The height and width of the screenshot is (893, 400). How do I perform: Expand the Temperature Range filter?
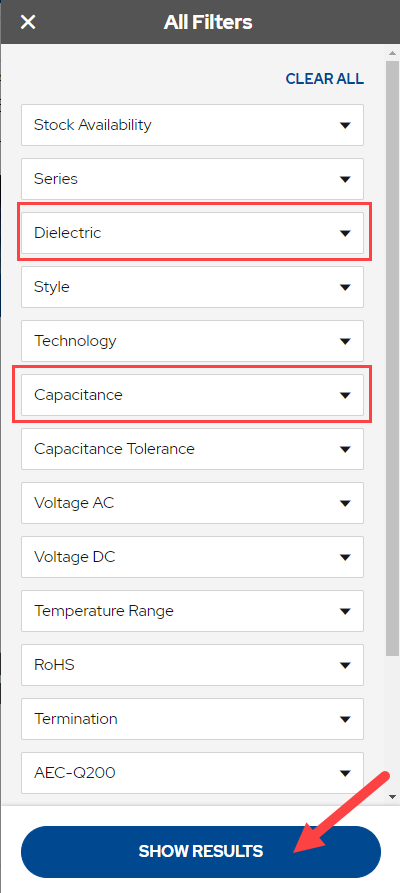click(193, 611)
